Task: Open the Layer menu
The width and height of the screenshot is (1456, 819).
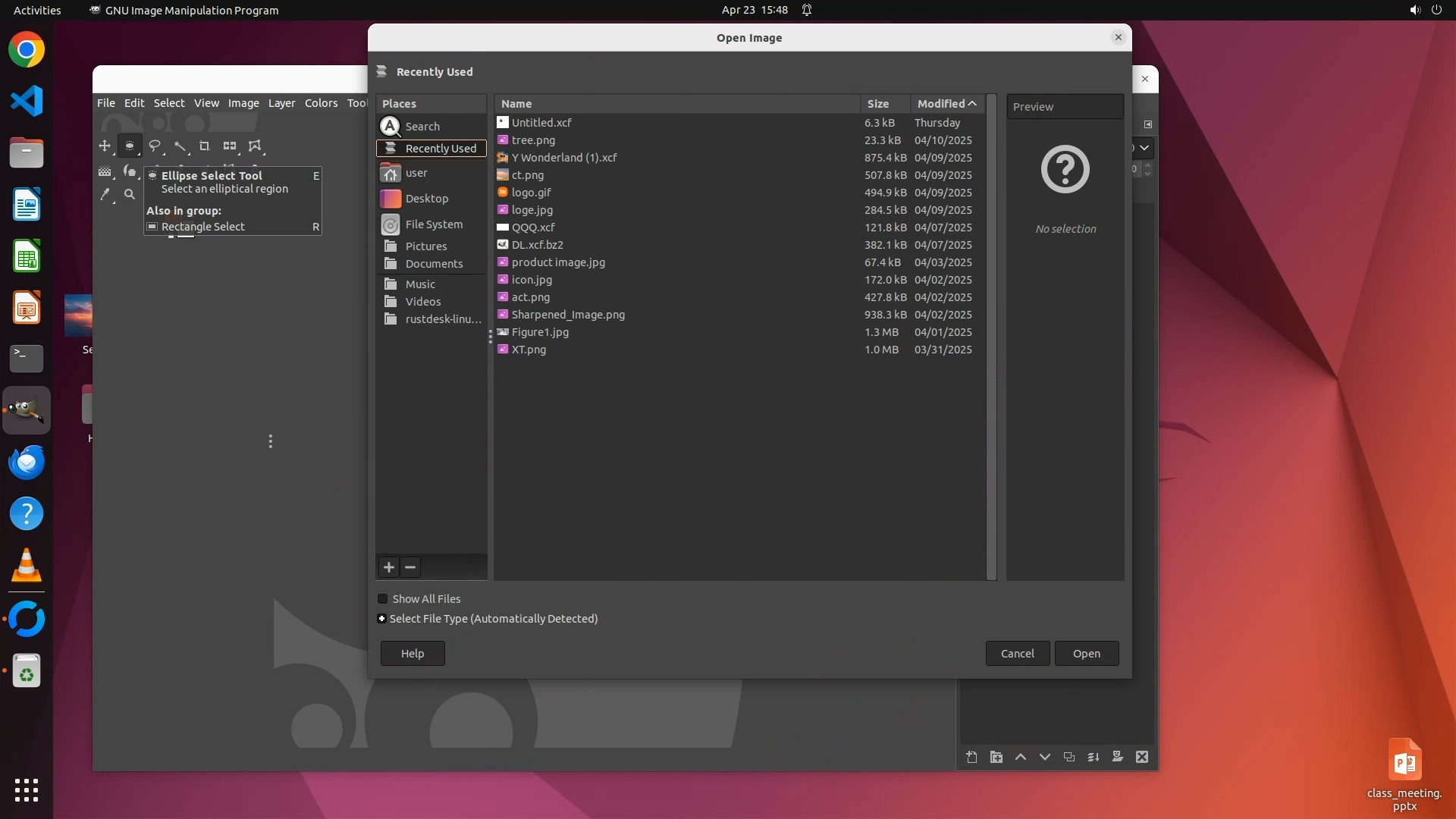Action: 281,103
